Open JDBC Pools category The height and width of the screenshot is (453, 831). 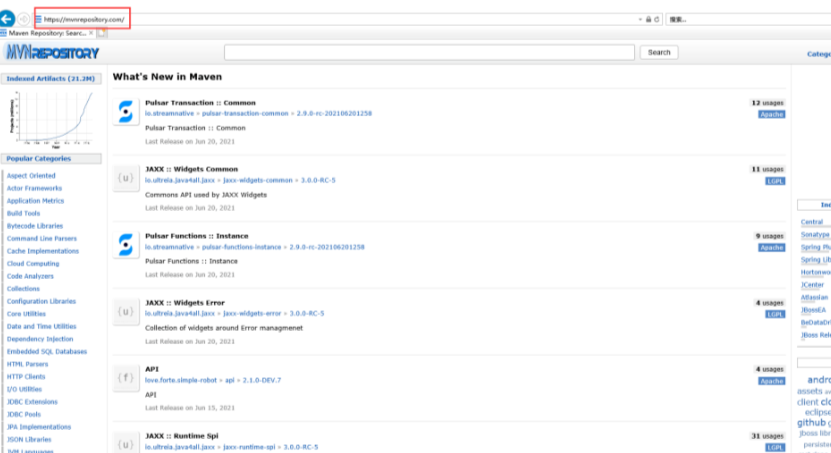[24, 414]
